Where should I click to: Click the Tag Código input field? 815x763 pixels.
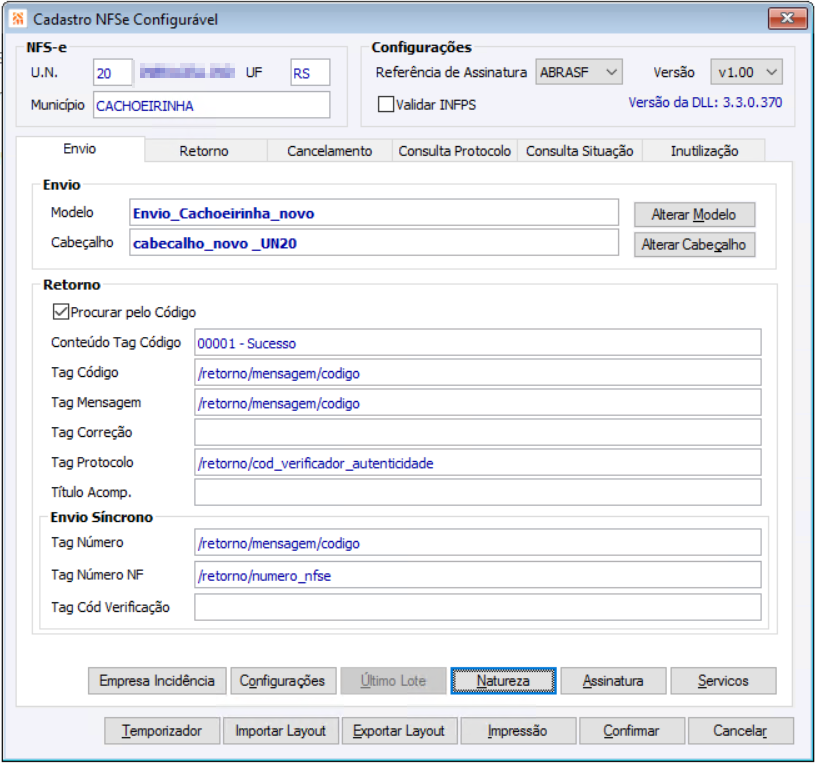478,372
